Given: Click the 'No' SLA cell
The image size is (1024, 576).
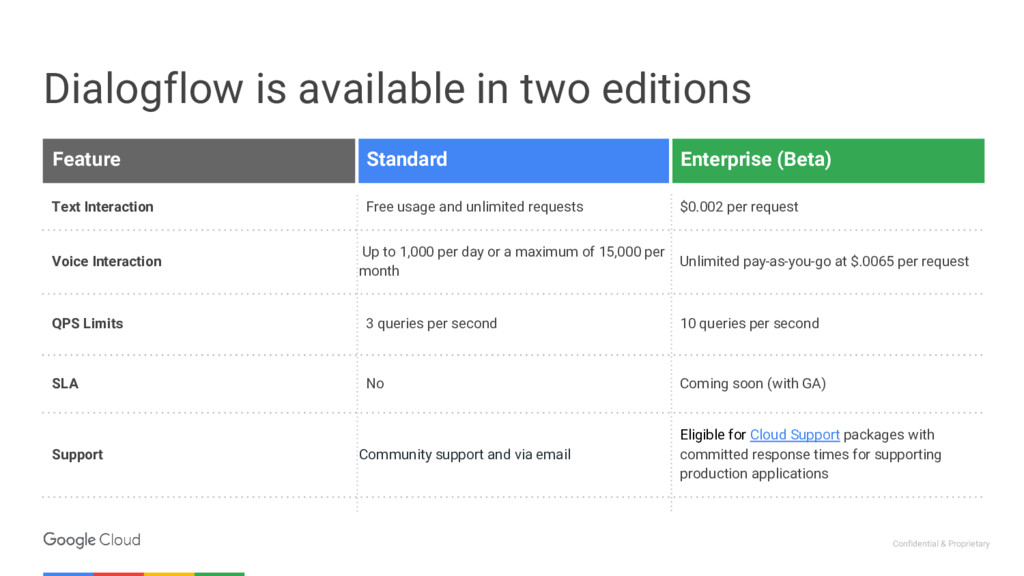Looking at the screenshot, I should pos(375,383).
